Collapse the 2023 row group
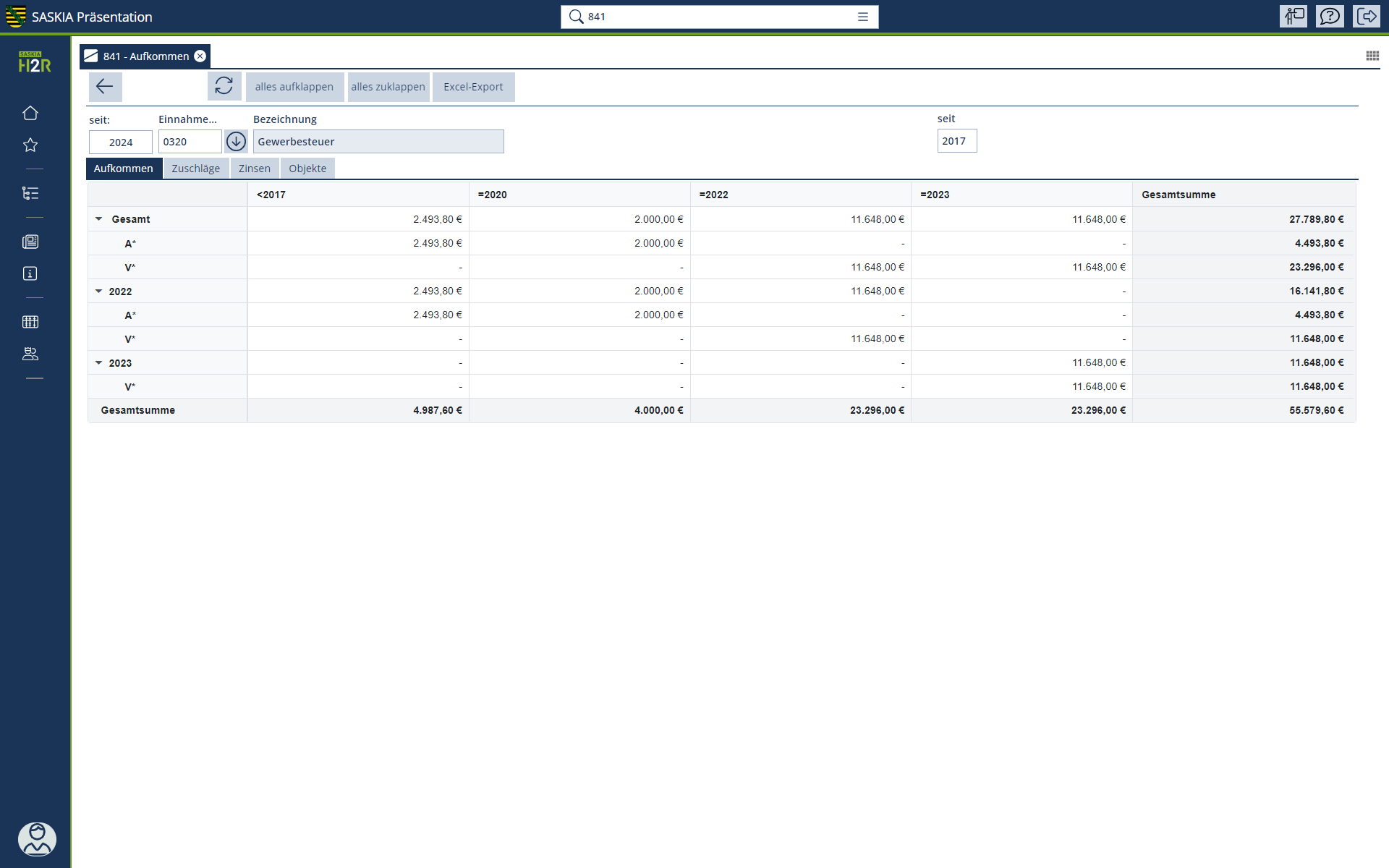 click(x=99, y=363)
